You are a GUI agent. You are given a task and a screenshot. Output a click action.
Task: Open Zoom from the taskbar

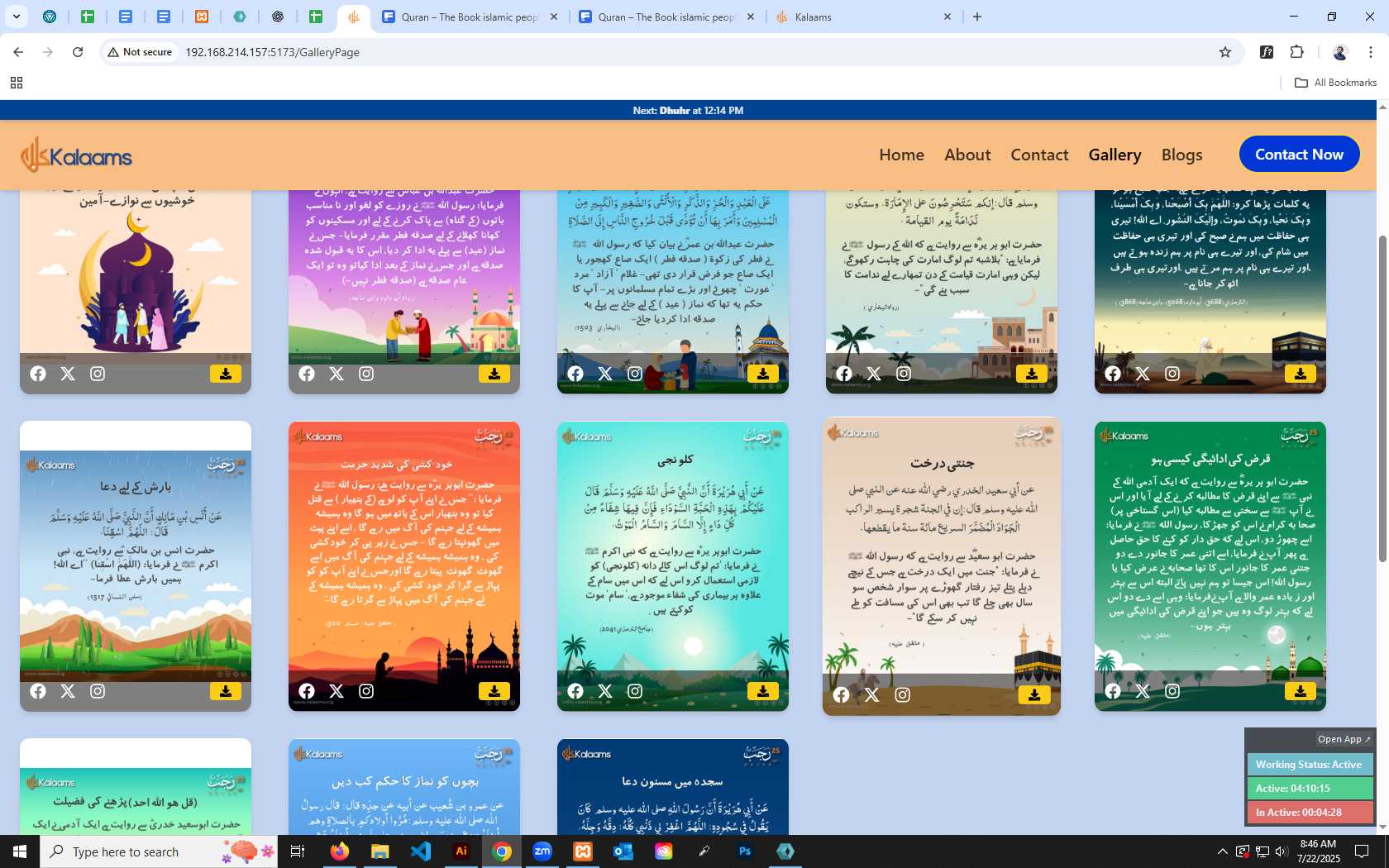pos(542,851)
